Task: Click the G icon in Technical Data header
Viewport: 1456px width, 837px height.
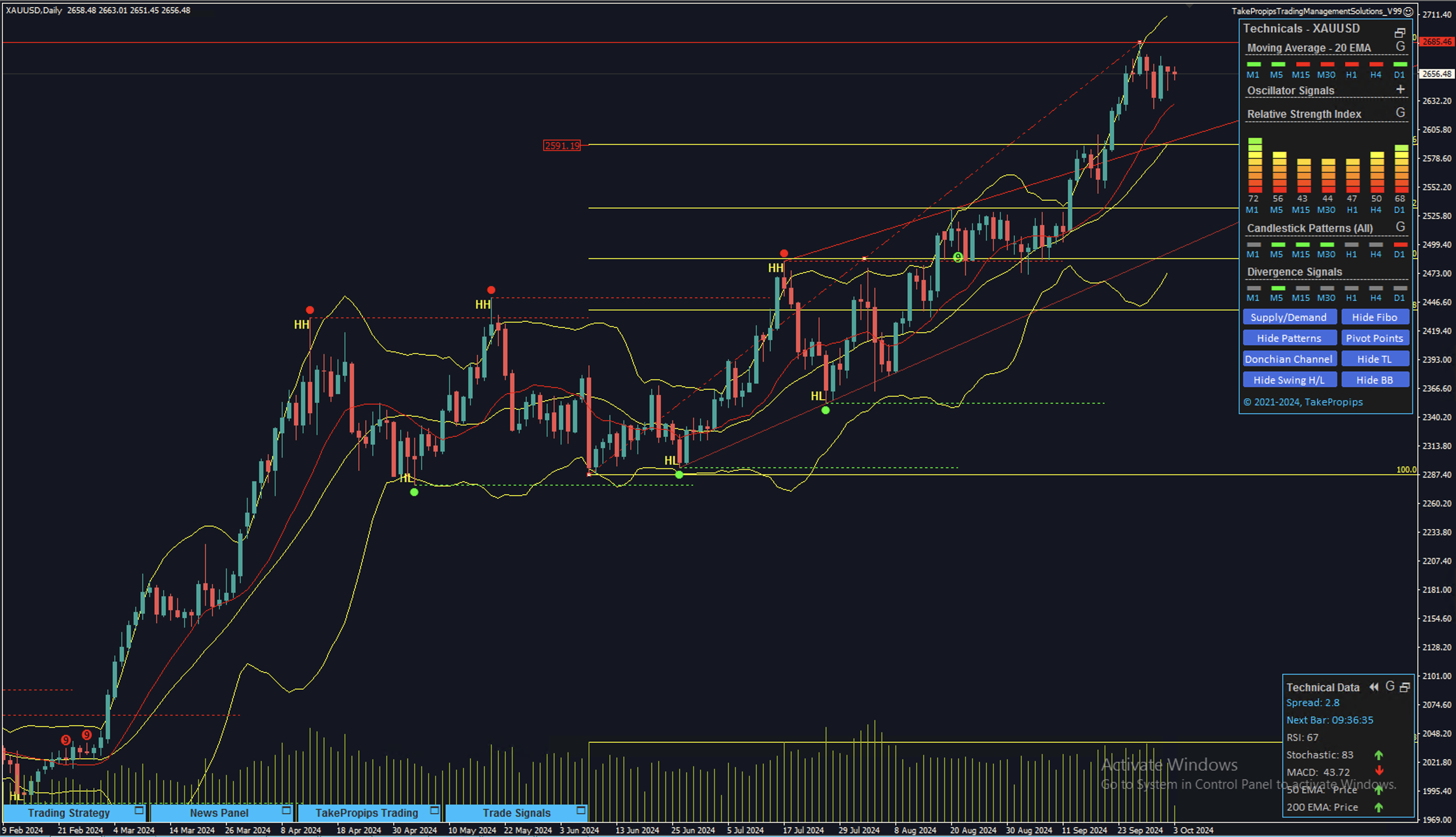Action: tap(1390, 687)
